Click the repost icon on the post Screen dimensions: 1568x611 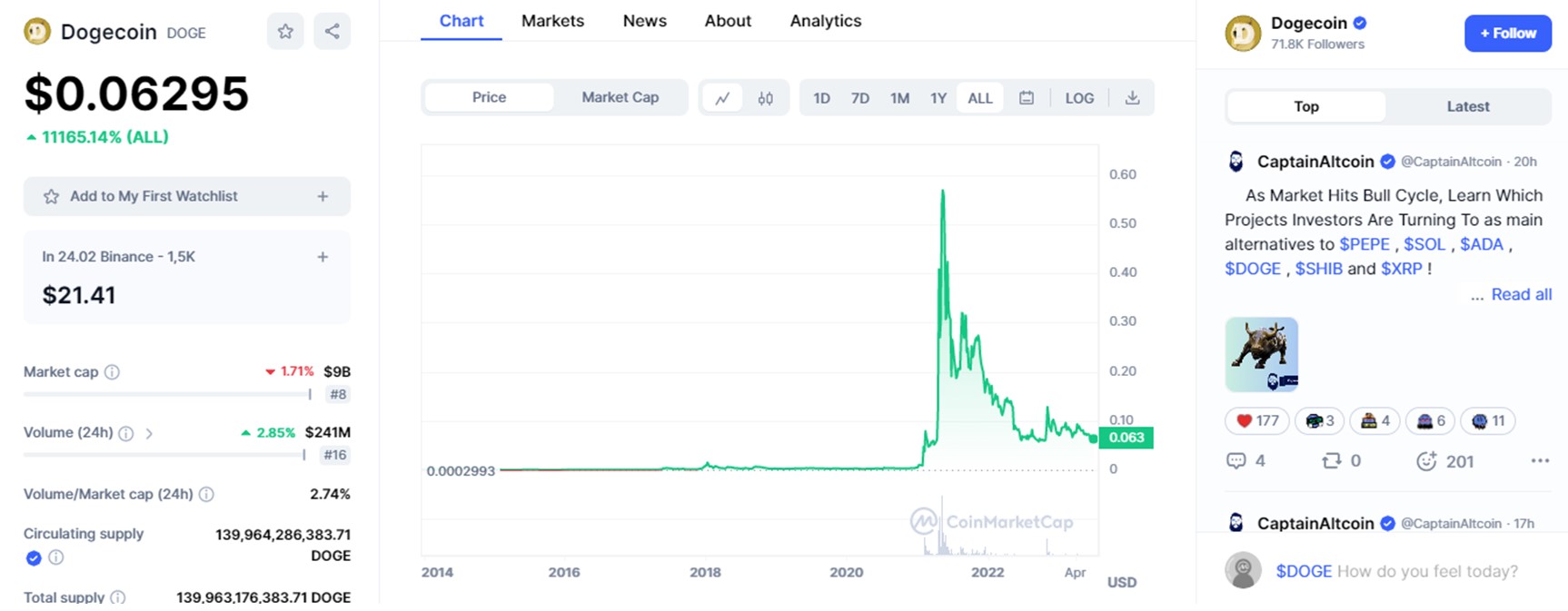click(x=1331, y=461)
